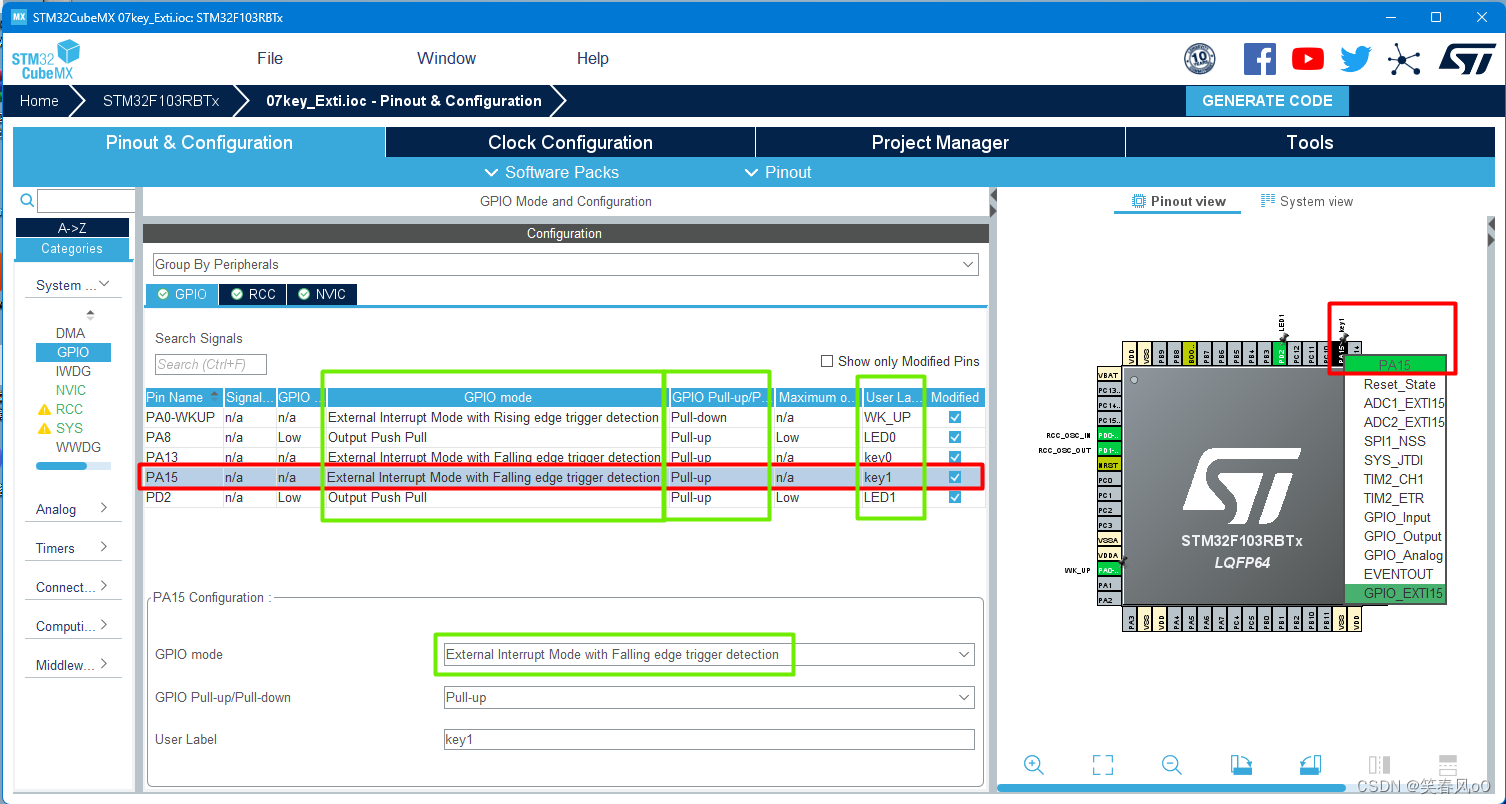Rotate the chip clockwise
1506x804 pixels.
1241,765
